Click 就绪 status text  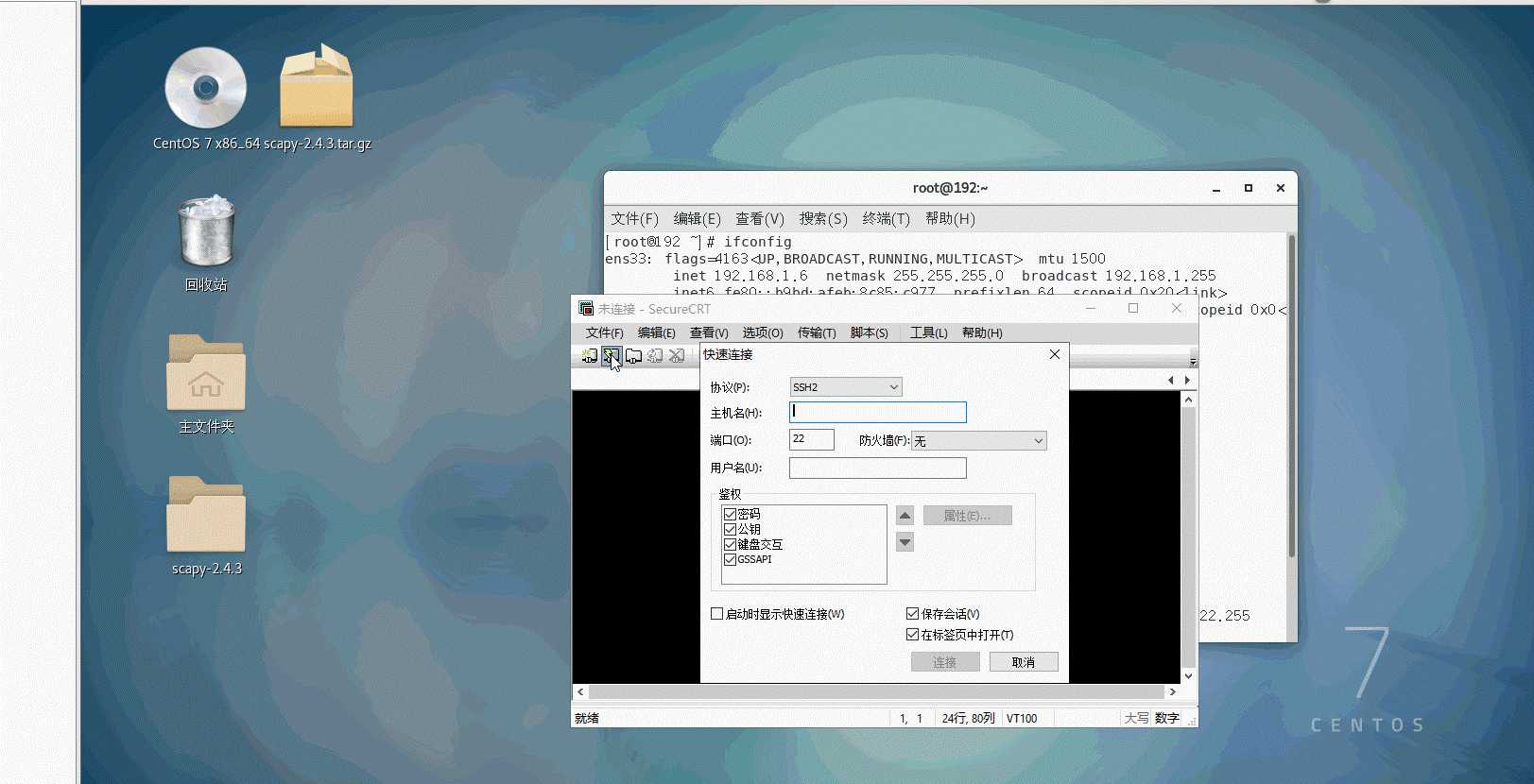point(587,719)
